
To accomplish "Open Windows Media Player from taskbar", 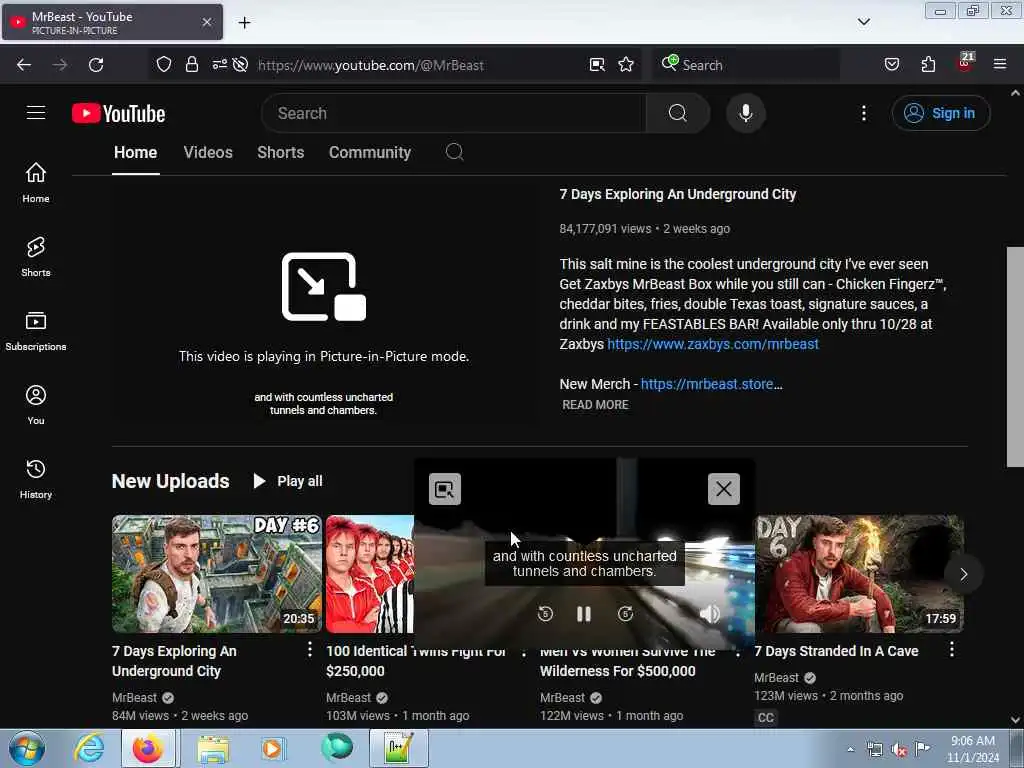I will [272, 748].
